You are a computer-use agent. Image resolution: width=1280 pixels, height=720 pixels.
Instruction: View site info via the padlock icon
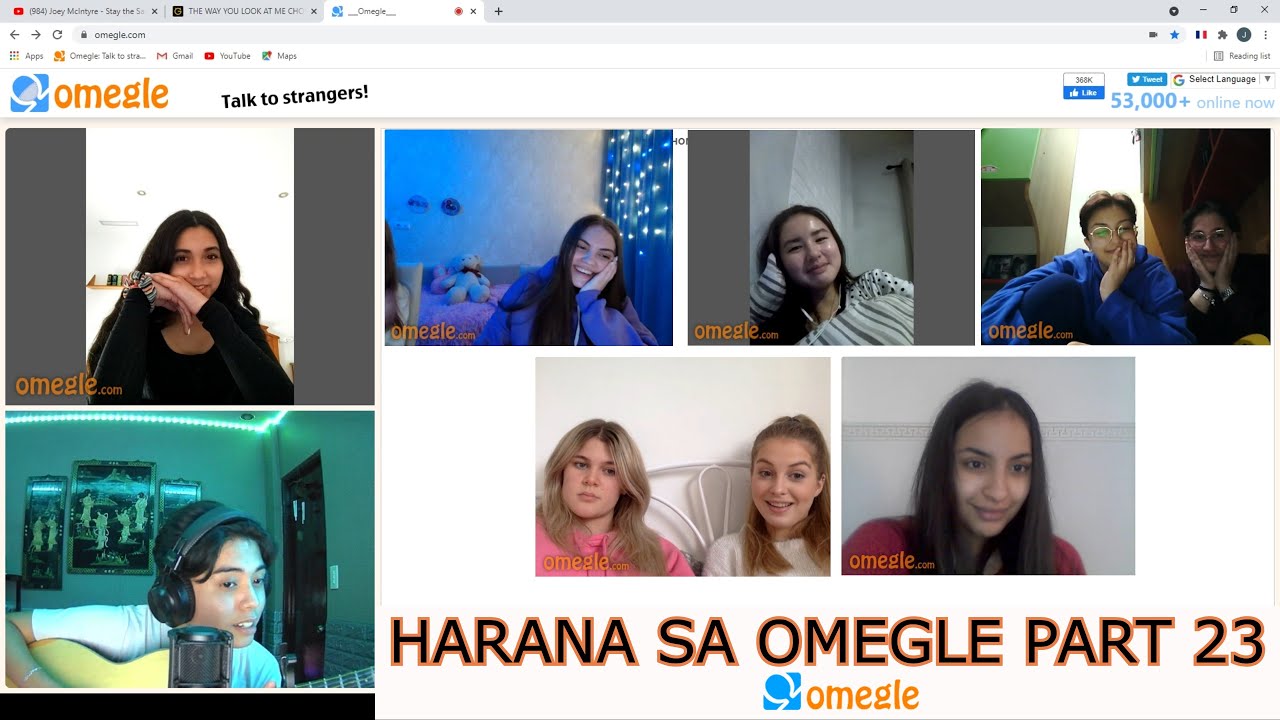(84, 34)
